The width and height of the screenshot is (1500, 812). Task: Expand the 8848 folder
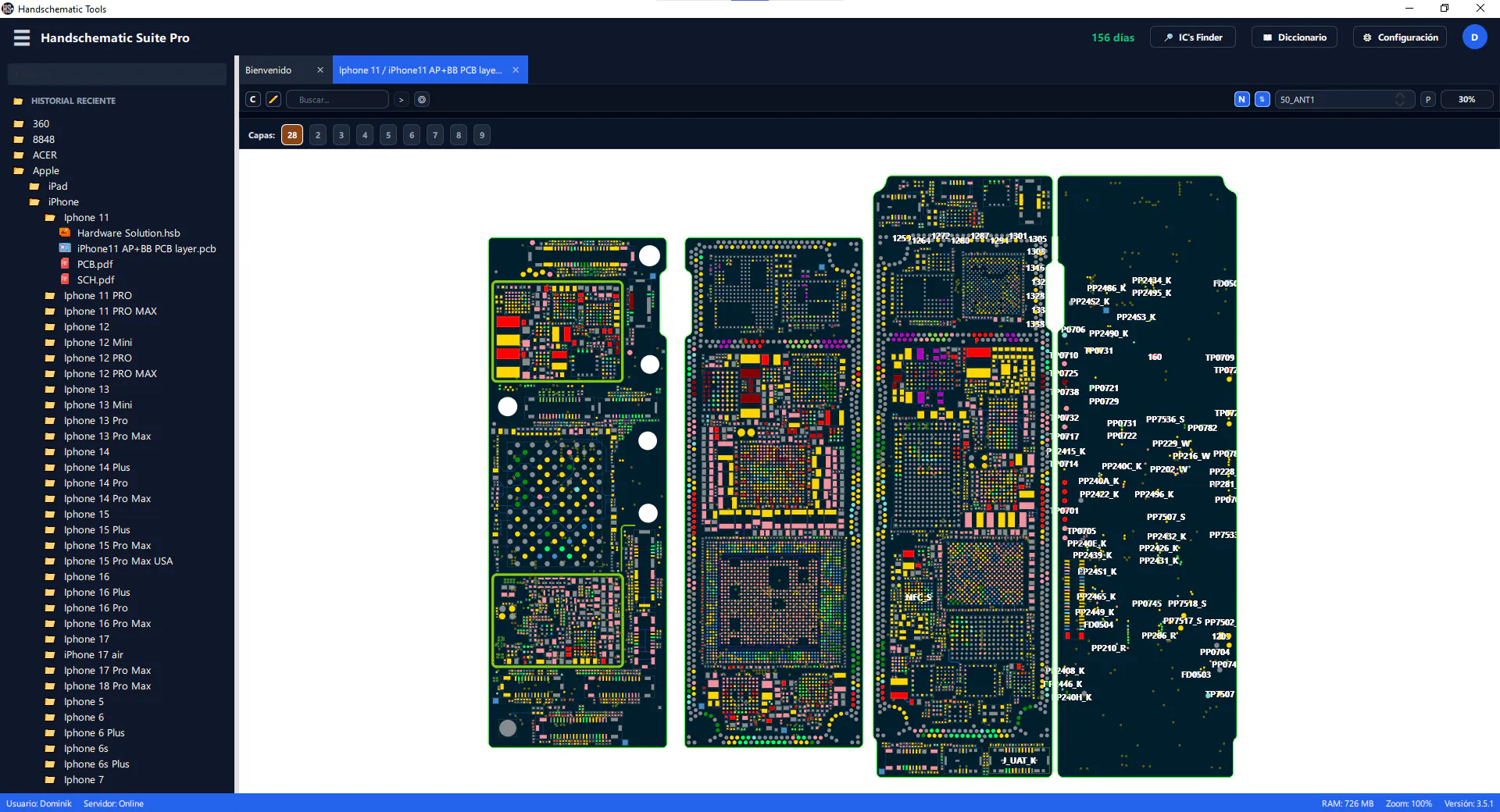[x=44, y=139]
